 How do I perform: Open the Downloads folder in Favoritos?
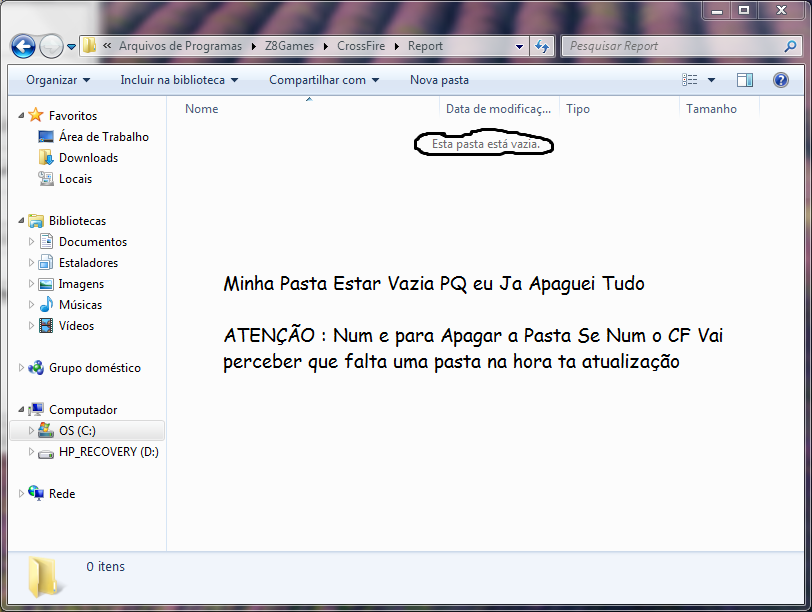click(x=88, y=157)
